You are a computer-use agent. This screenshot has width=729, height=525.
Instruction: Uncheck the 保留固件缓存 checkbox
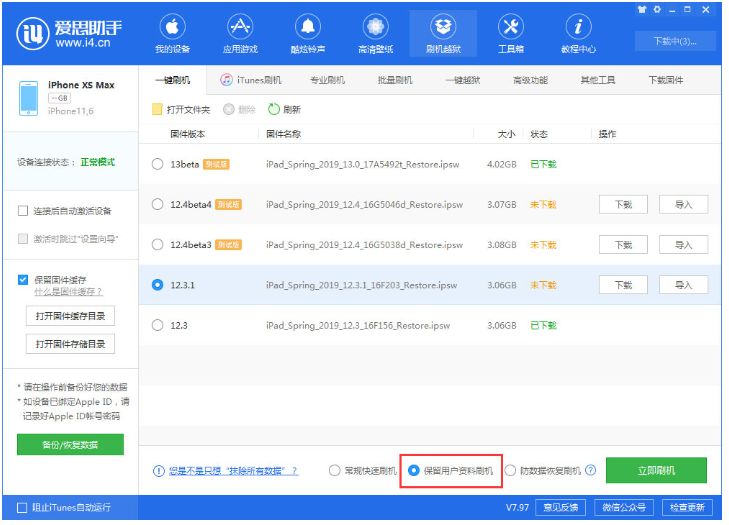(x=23, y=280)
